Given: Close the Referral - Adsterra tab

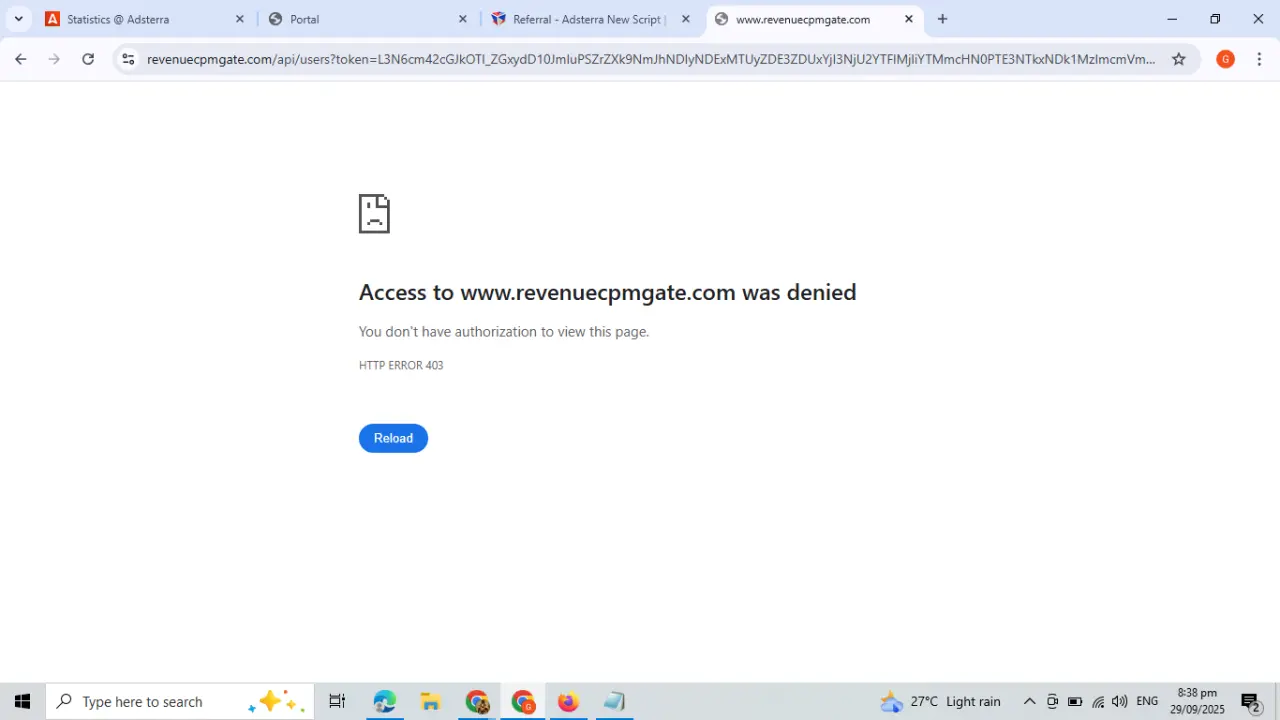Looking at the screenshot, I should tap(686, 19).
